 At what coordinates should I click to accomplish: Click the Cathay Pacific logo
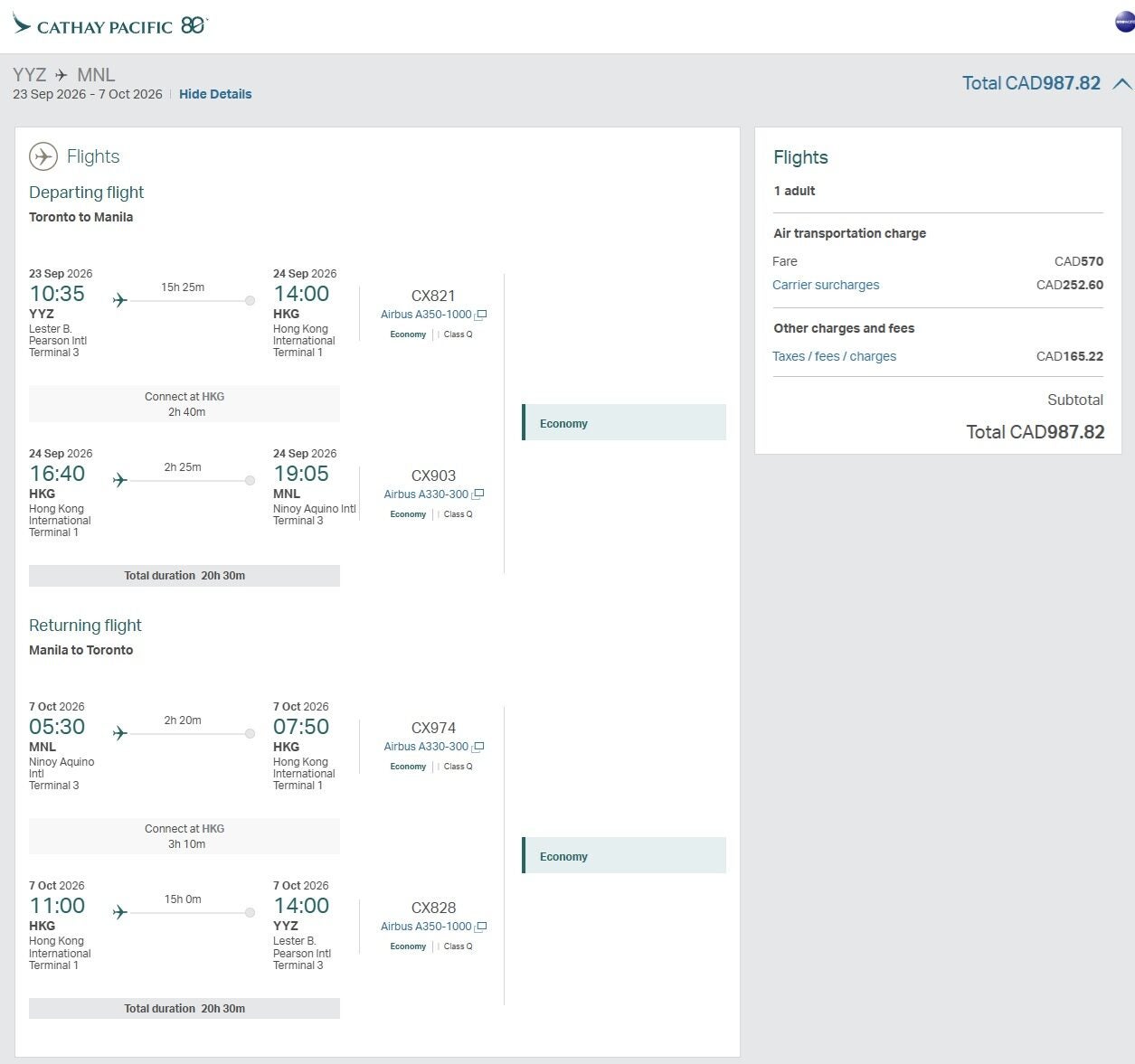click(109, 25)
